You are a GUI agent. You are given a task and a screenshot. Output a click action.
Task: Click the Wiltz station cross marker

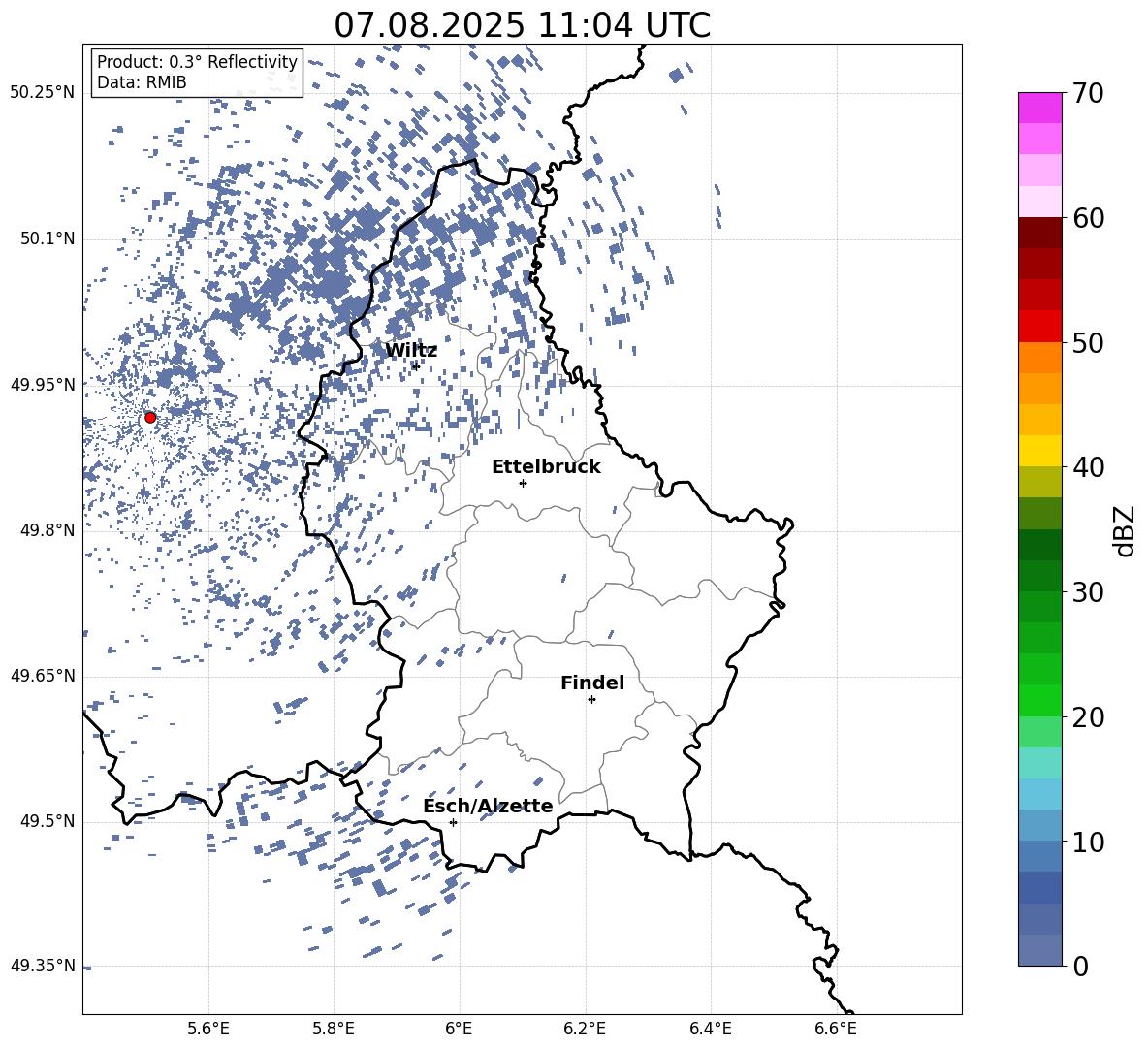click(415, 366)
